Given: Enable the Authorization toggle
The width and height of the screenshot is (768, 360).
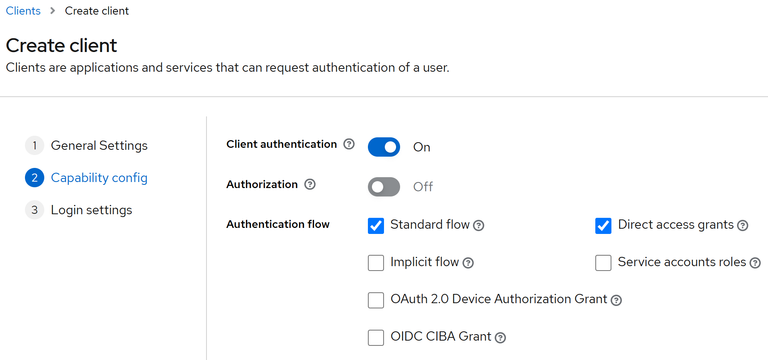Looking at the screenshot, I should point(384,187).
